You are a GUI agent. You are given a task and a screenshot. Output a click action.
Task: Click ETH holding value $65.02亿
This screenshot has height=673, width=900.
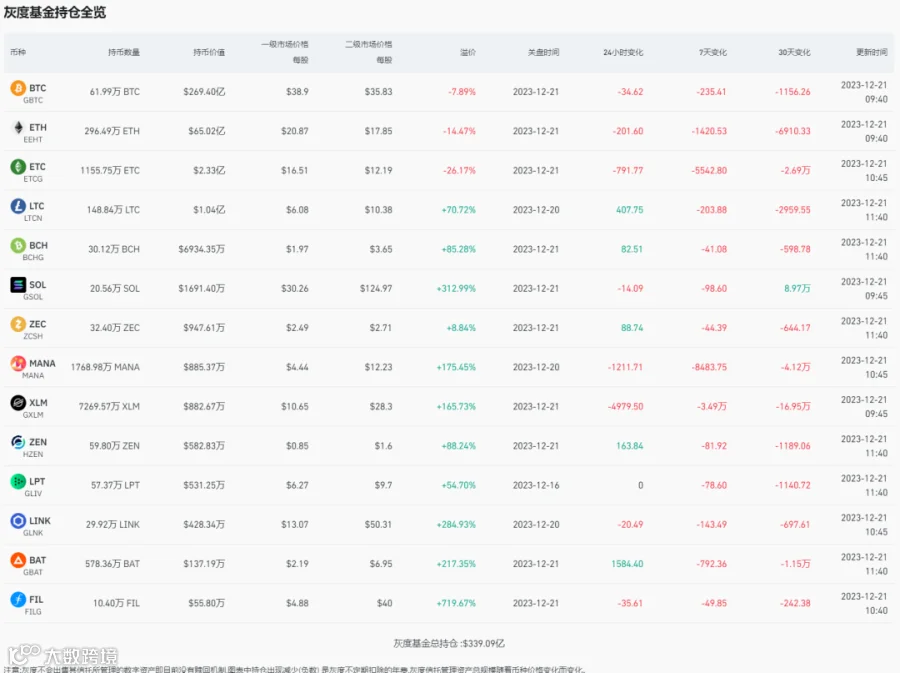(207, 131)
